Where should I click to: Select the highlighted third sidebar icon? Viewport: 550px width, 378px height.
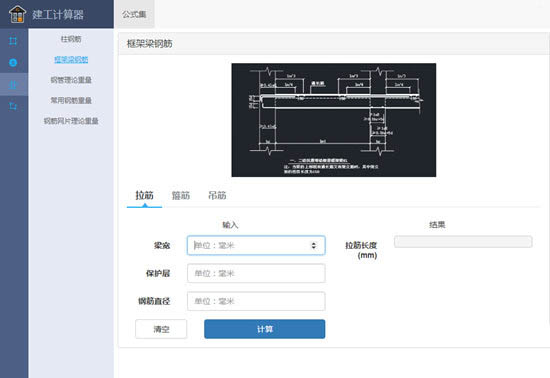(13, 85)
